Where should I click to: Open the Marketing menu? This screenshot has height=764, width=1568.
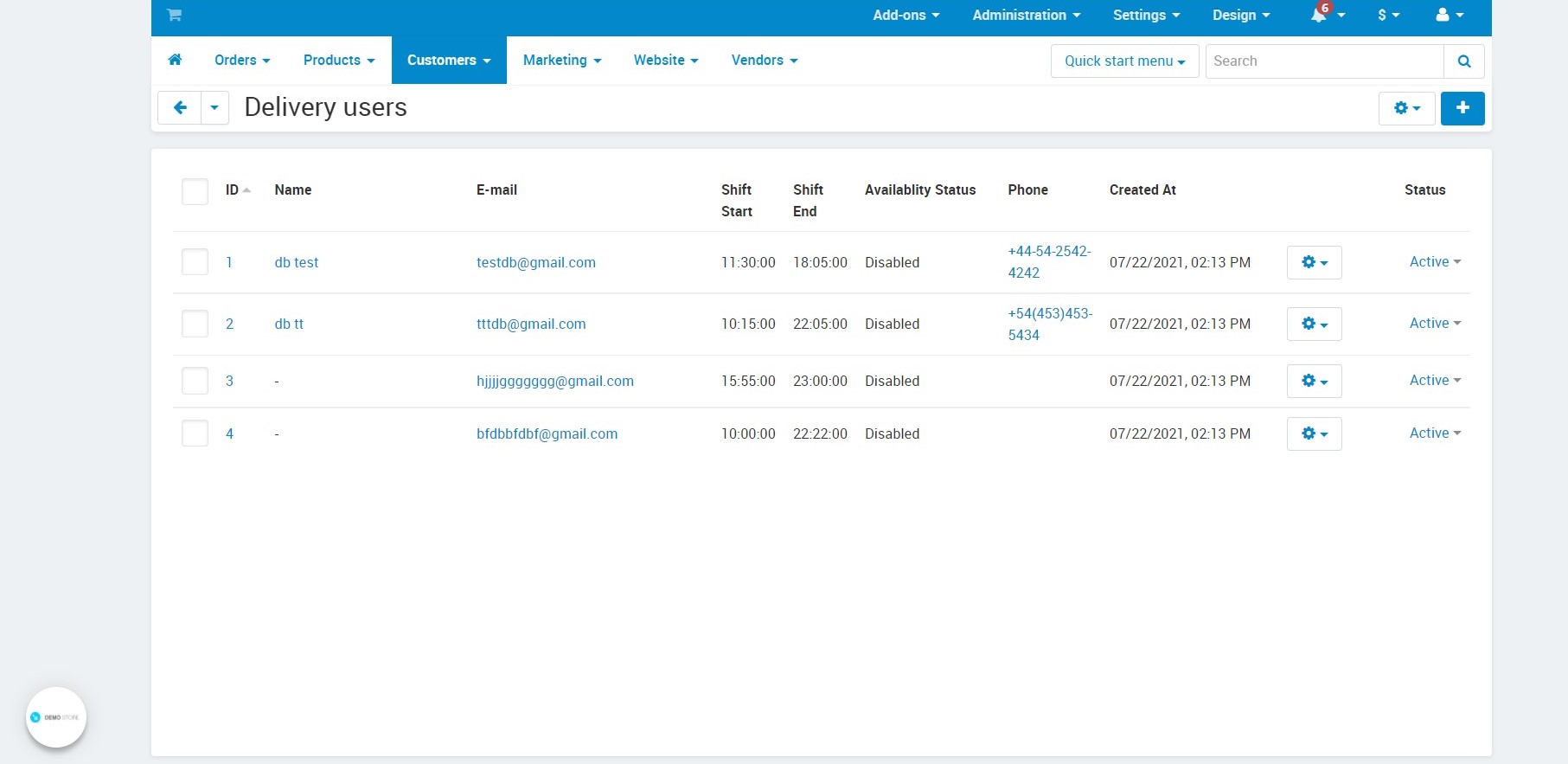562,60
